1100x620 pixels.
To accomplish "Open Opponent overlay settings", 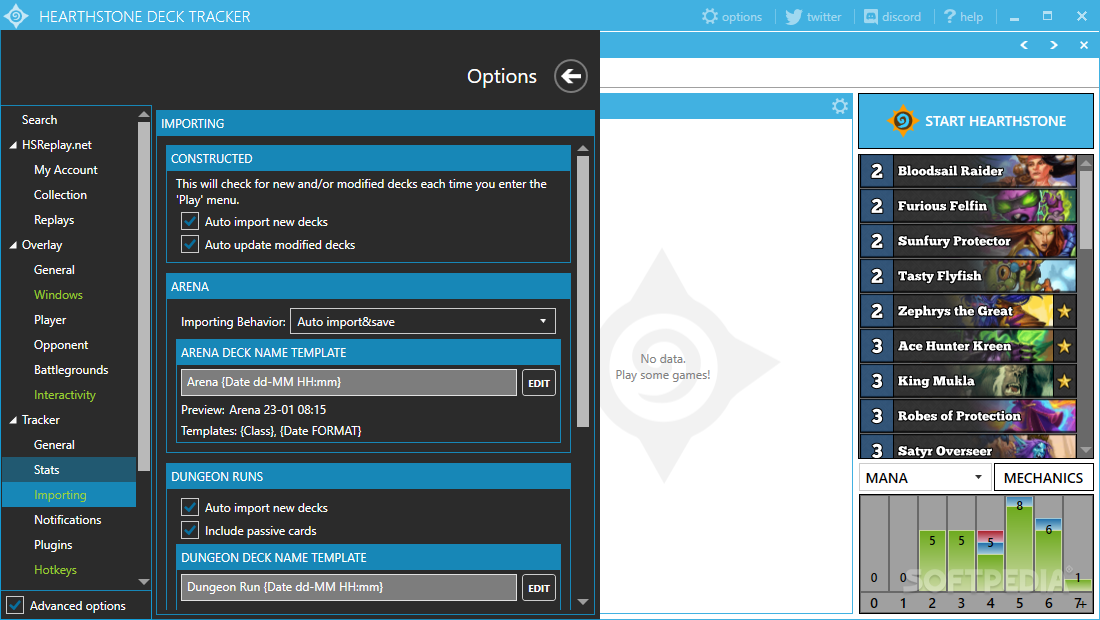I will (61, 345).
